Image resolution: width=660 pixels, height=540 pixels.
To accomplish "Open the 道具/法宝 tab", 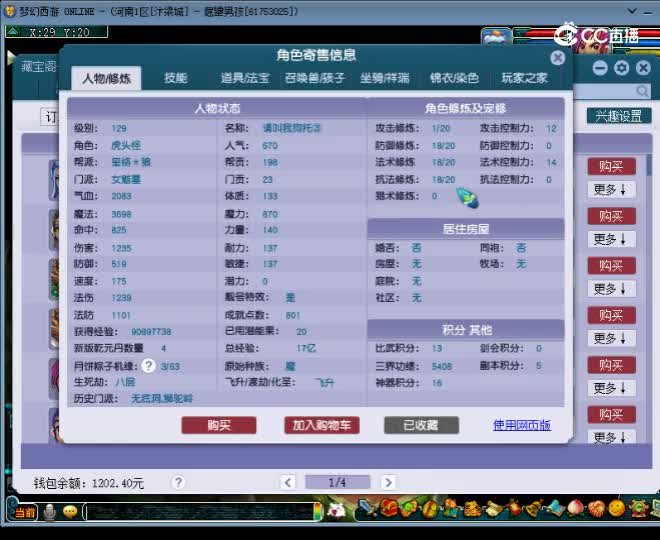I will point(245,78).
